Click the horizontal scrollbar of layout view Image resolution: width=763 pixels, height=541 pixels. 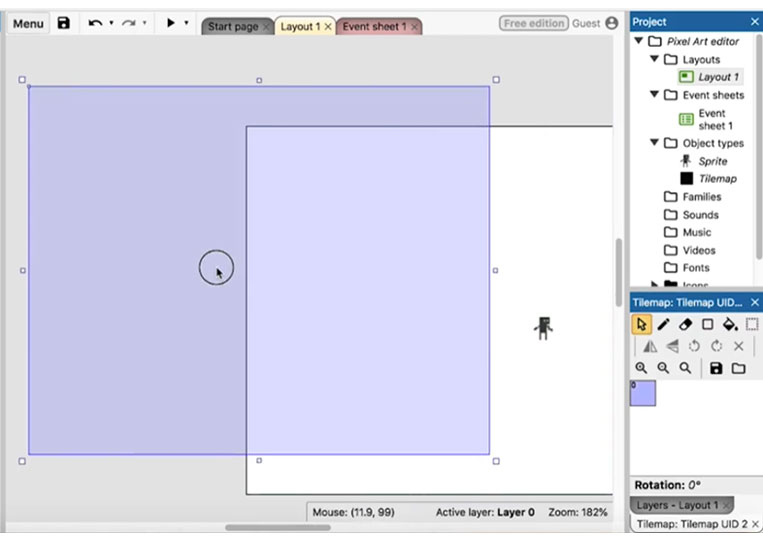(x=278, y=527)
